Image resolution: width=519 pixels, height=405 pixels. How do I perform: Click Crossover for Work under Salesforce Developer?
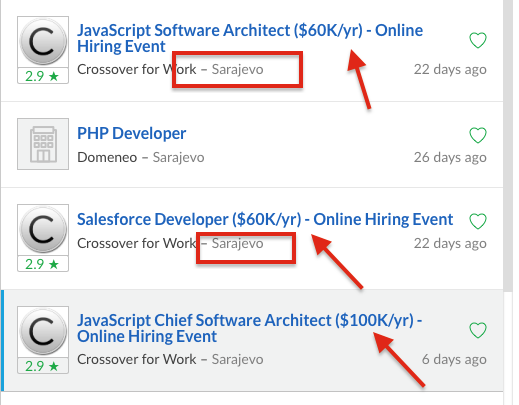pyautogui.click(x=137, y=243)
